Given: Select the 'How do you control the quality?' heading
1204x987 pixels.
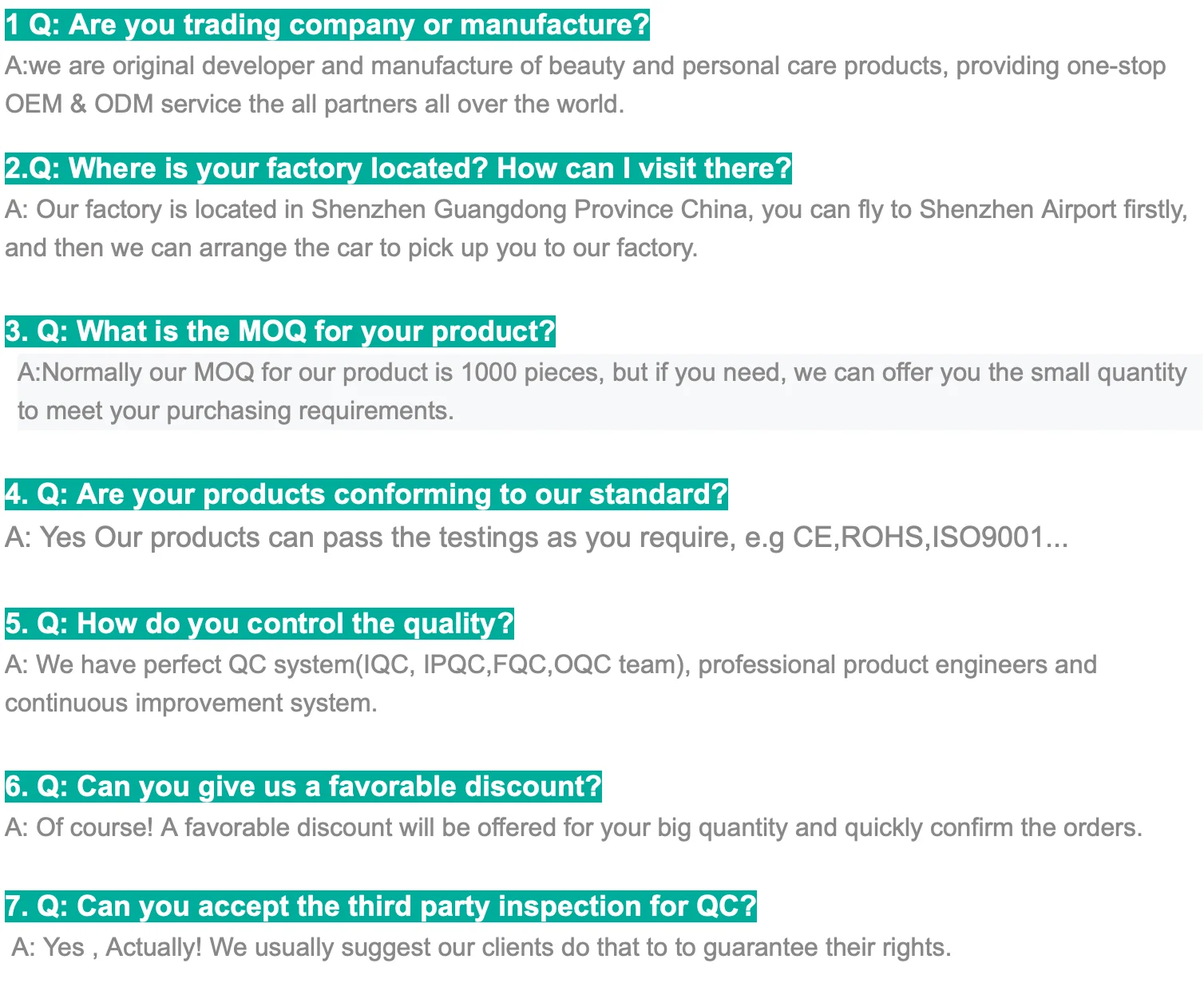Looking at the screenshot, I should [259, 624].
